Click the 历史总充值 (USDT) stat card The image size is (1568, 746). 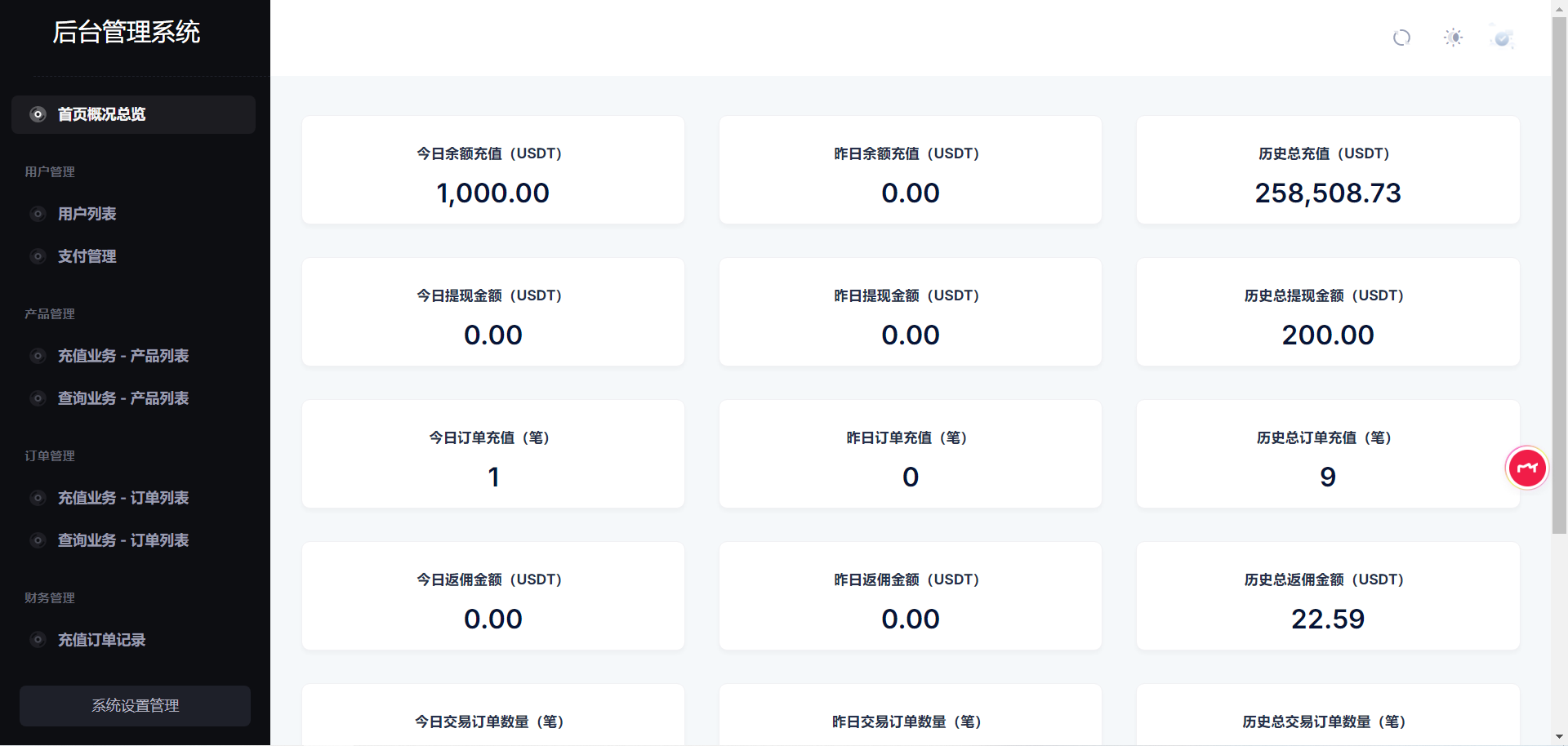pos(1327,170)
